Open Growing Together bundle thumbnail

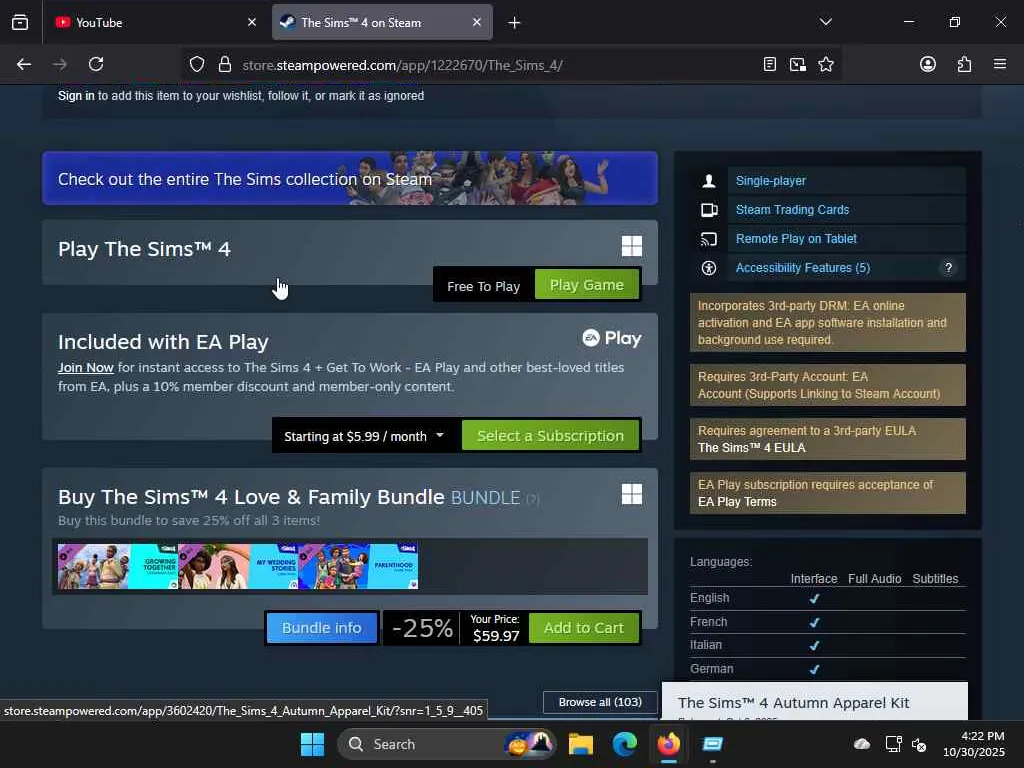[x=118, y=566]
